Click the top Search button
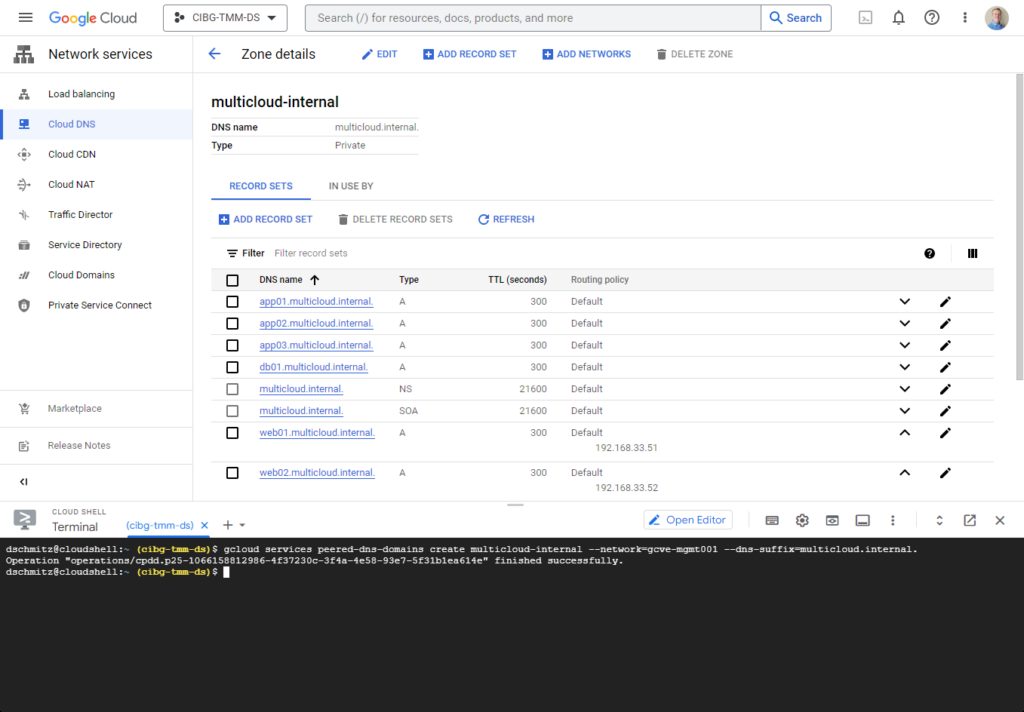The image size is (1024, 712). pos(796,18)
